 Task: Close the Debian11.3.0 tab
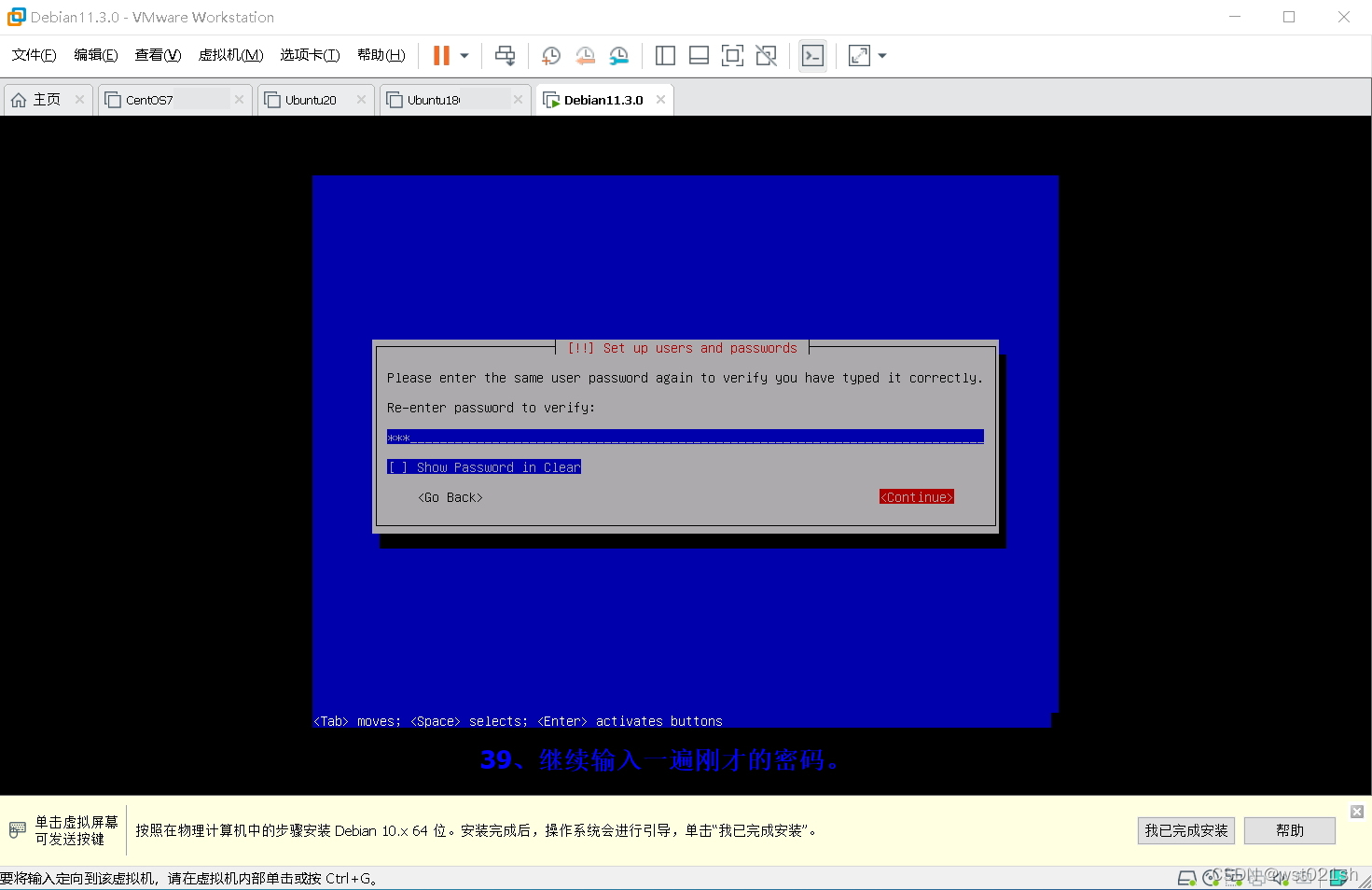660,100
